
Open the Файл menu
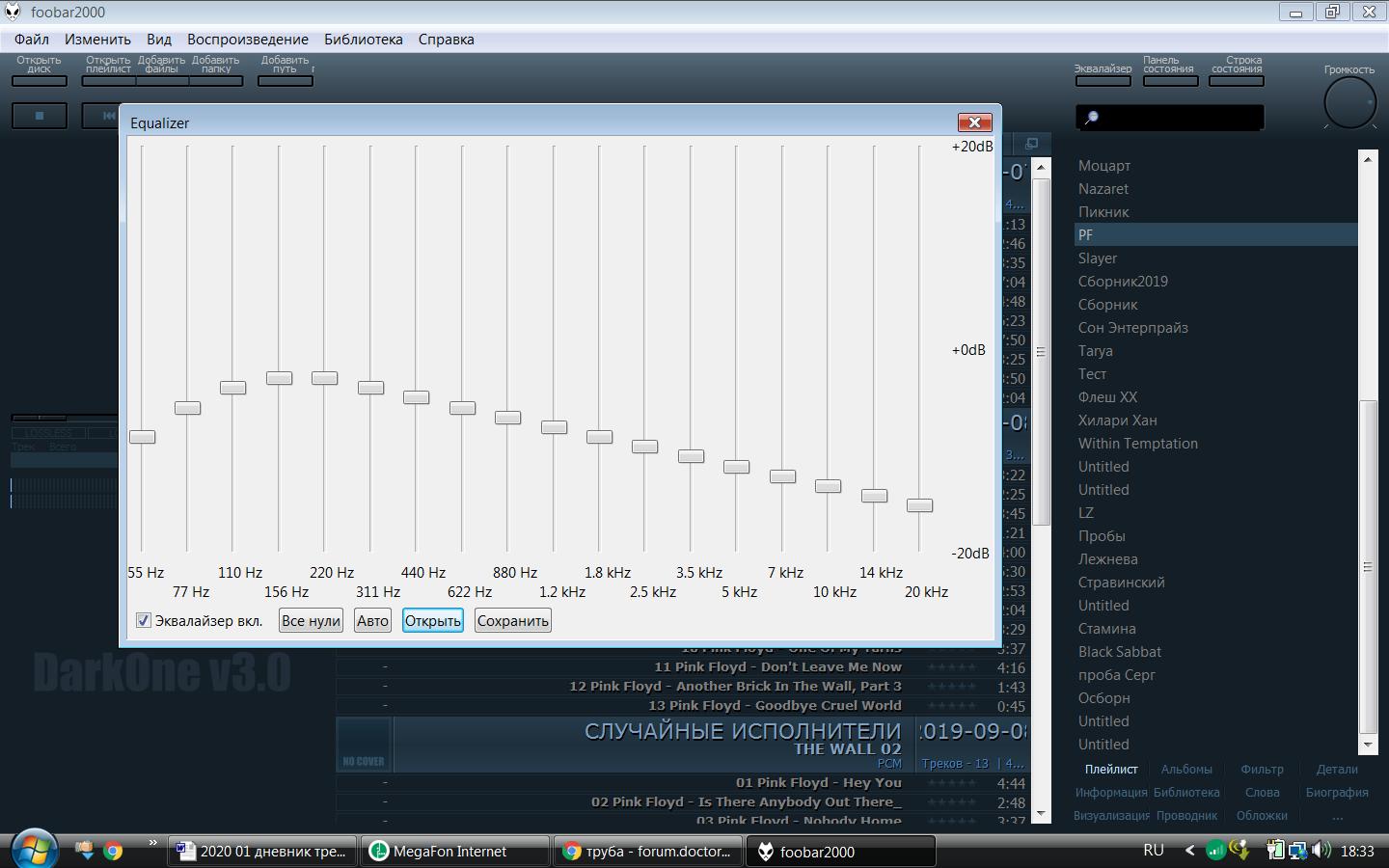tap(32, 40)
